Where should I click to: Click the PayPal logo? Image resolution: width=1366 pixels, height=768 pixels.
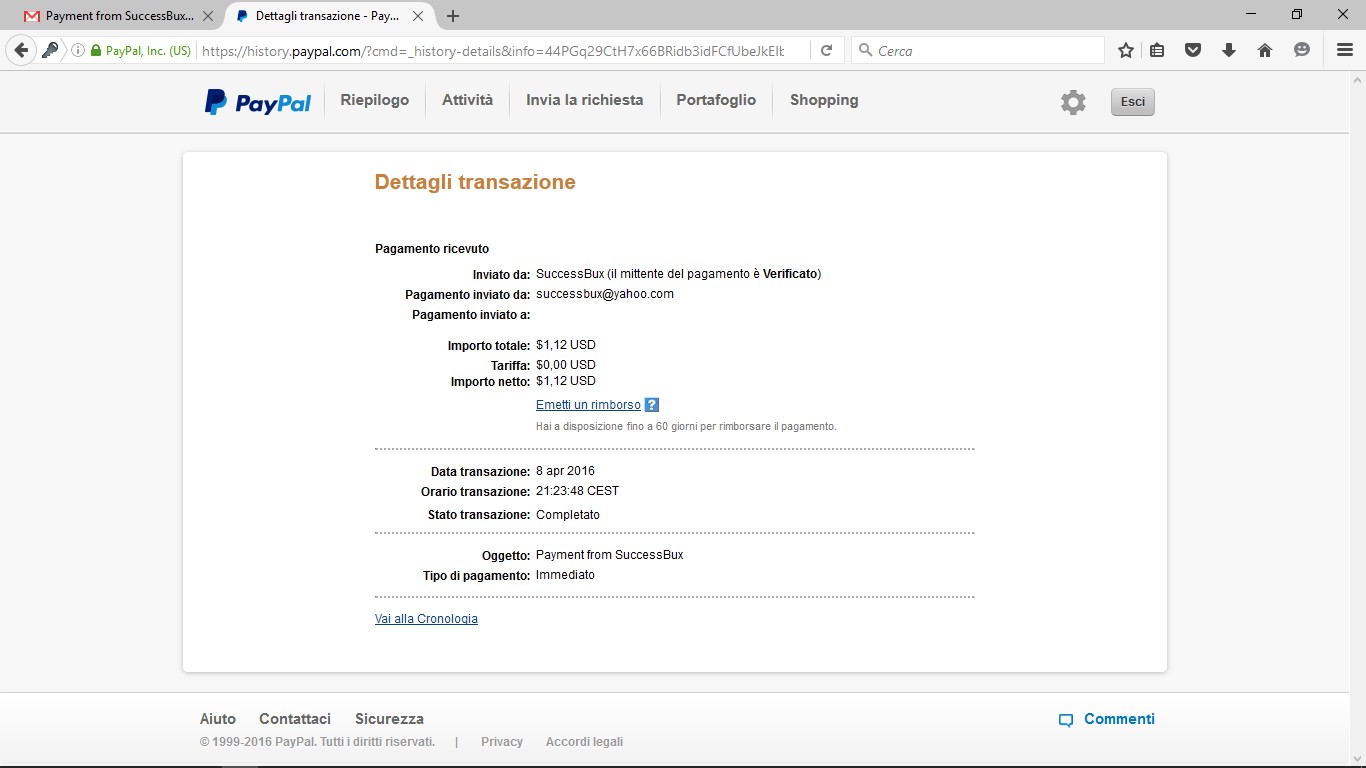pos(258,102)
